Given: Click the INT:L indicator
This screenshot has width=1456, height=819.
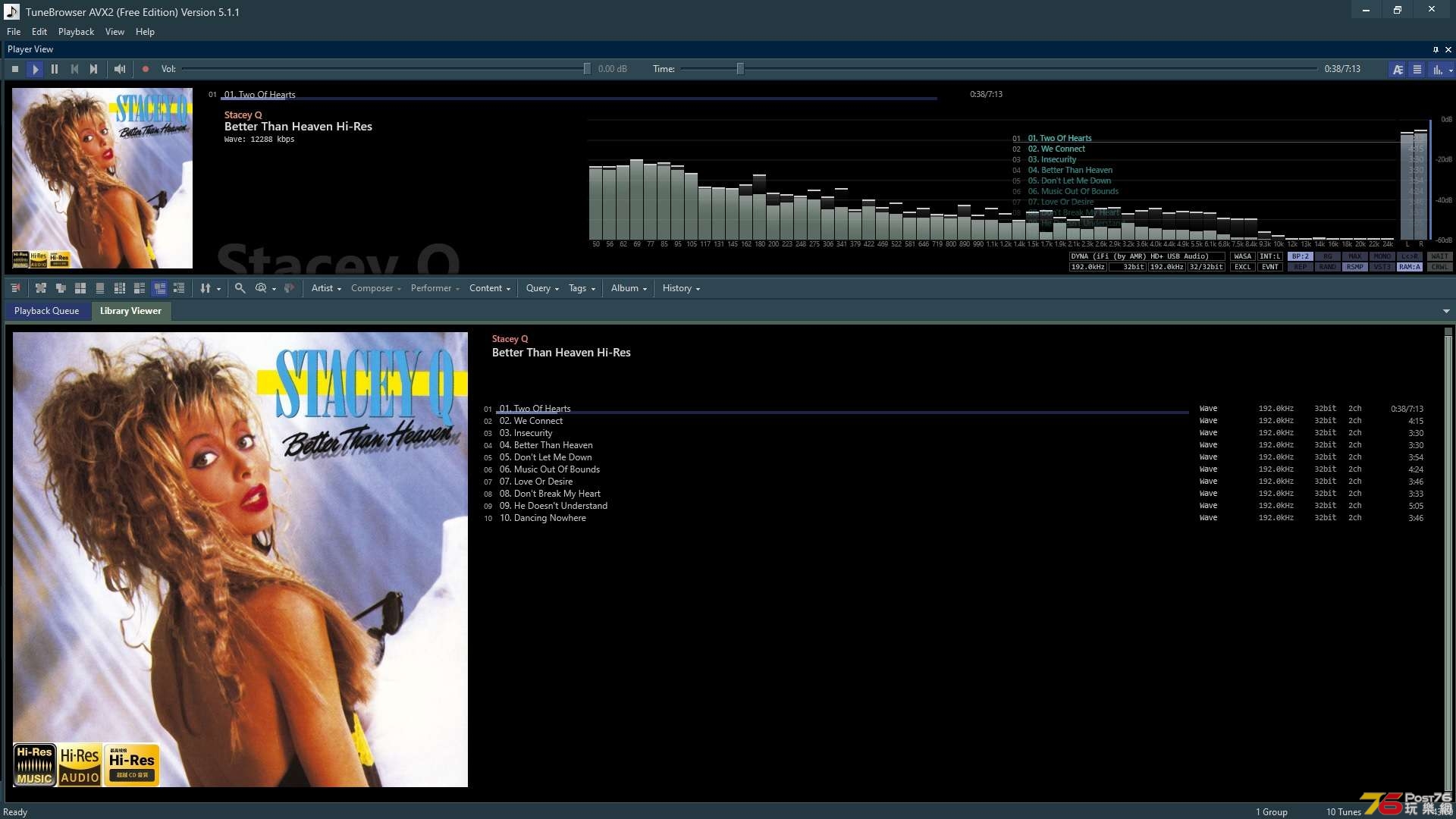Looking at the screenshot, I should pyautogui.click(x=1270, y=256).
